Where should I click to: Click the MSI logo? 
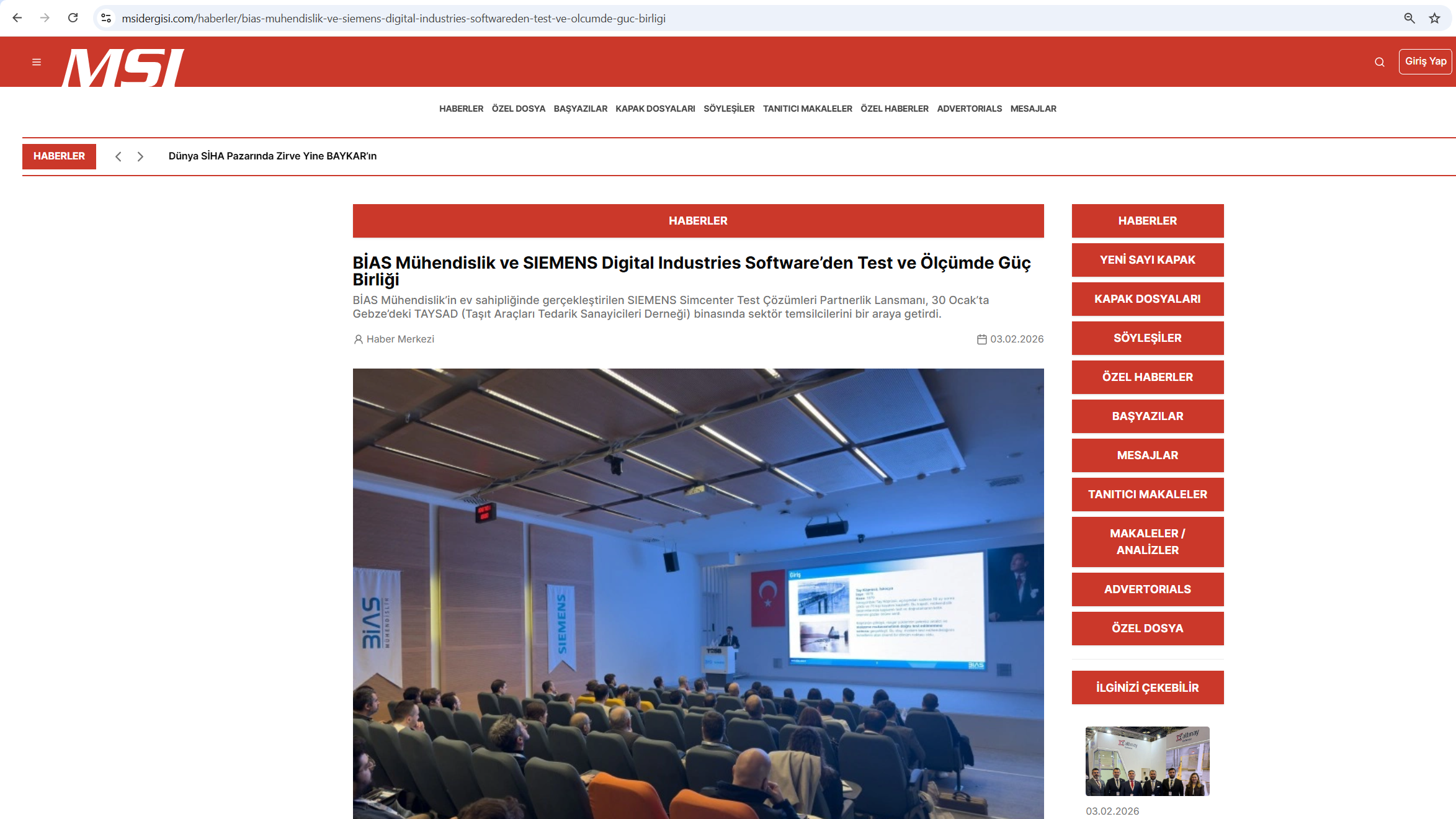pyautogui.click(x=123, y=67)
